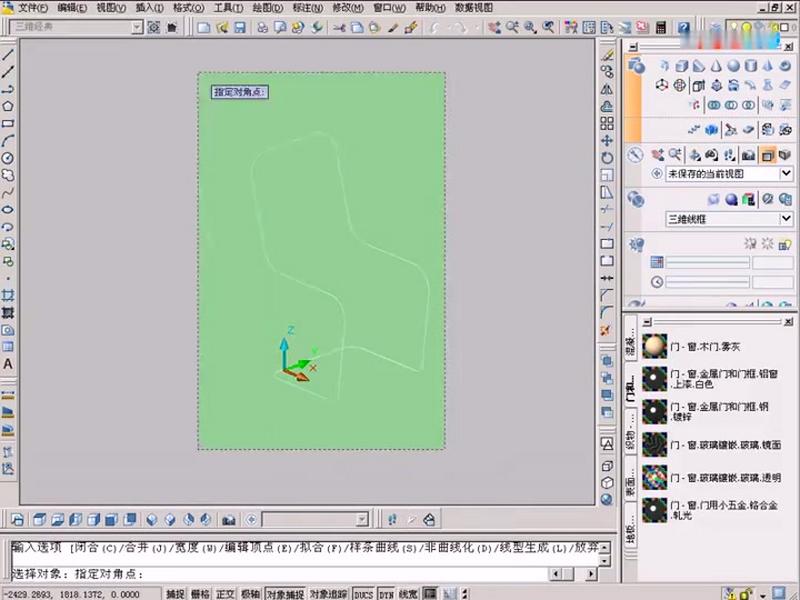This screenshot has width=800, height=600.
Task: Select the Sphere tool in the 3D Make panel
Action: tap(734, 67)
